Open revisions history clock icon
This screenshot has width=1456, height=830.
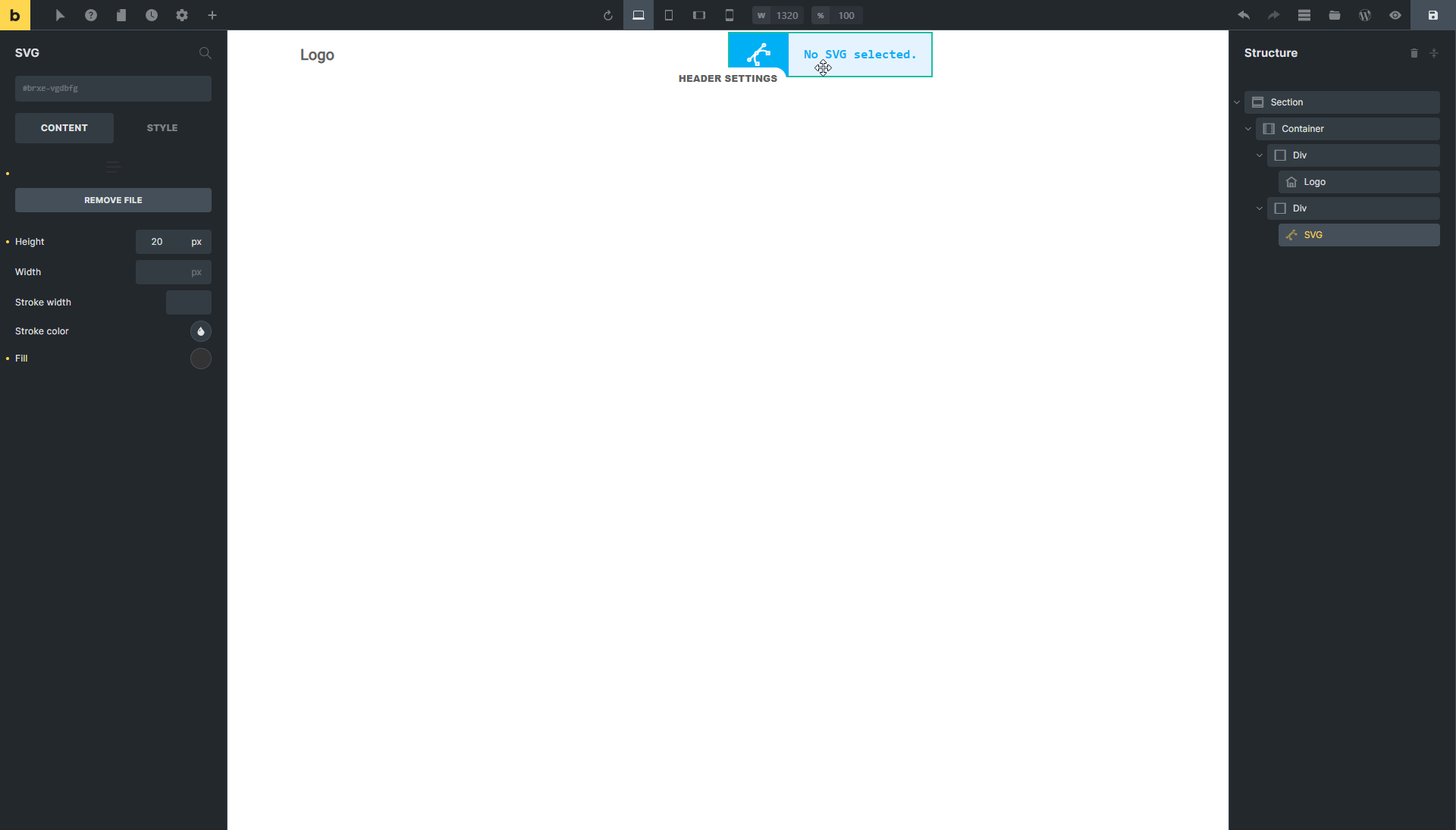click(152, 15)
